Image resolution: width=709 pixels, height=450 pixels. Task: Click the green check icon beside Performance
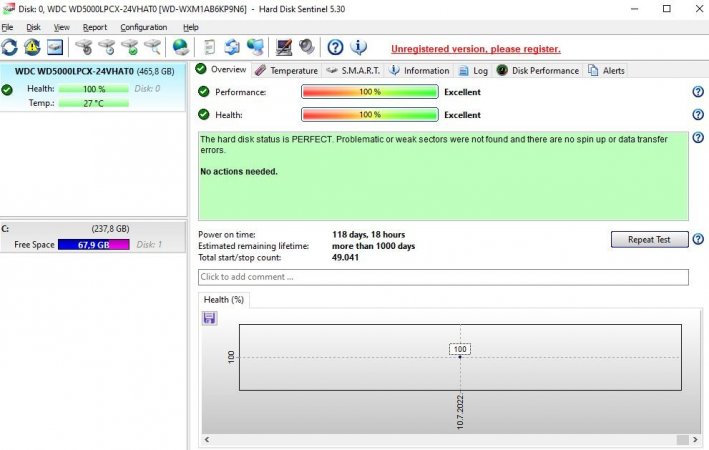tap(204, 92)
